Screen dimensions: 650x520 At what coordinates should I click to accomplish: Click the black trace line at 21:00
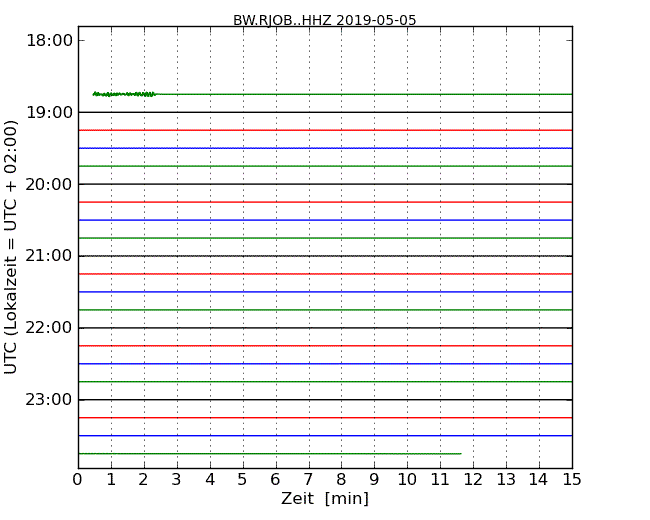(325, 256)
